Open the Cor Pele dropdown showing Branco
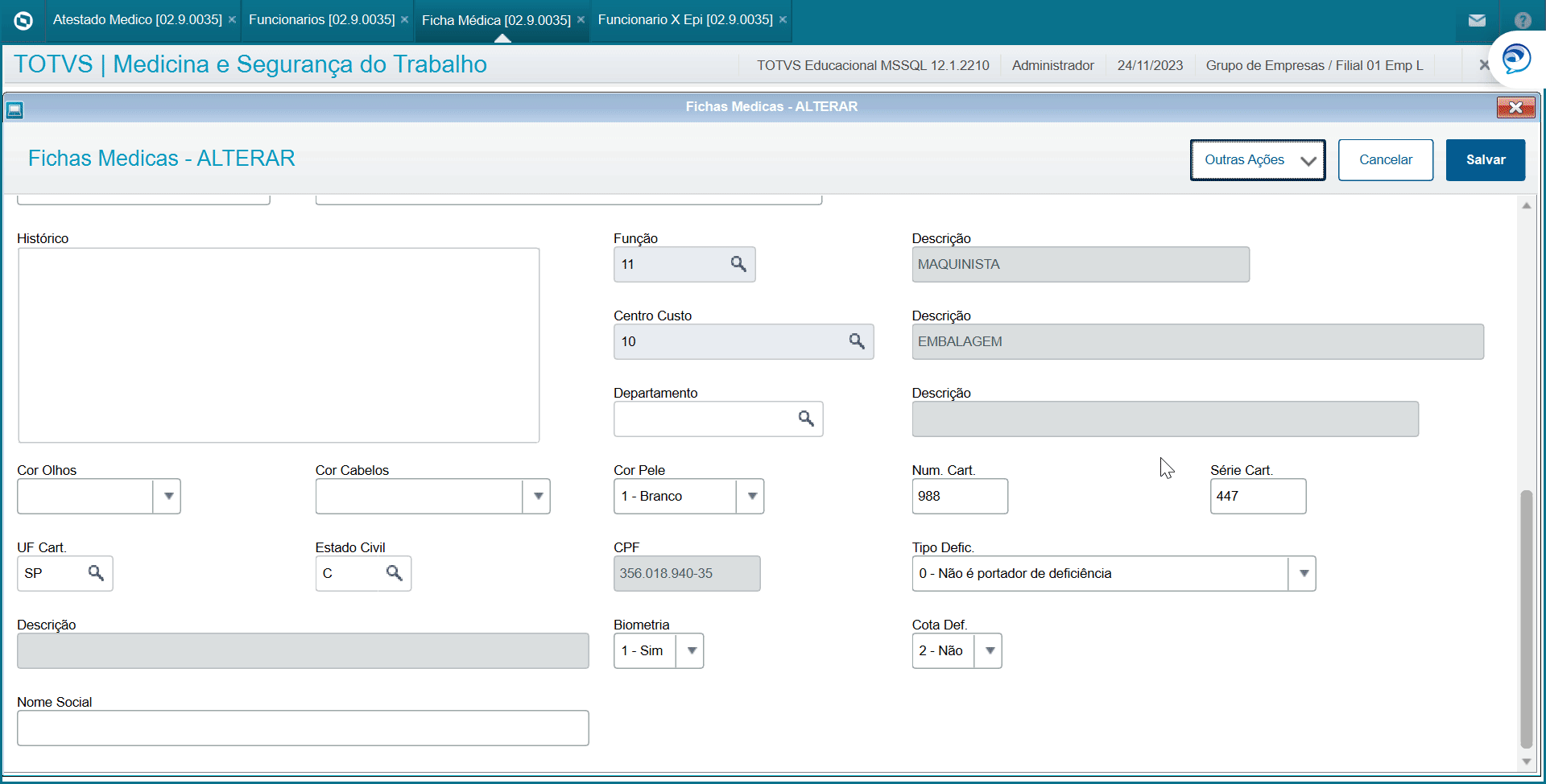1546x784 pixels. point(750,496)
